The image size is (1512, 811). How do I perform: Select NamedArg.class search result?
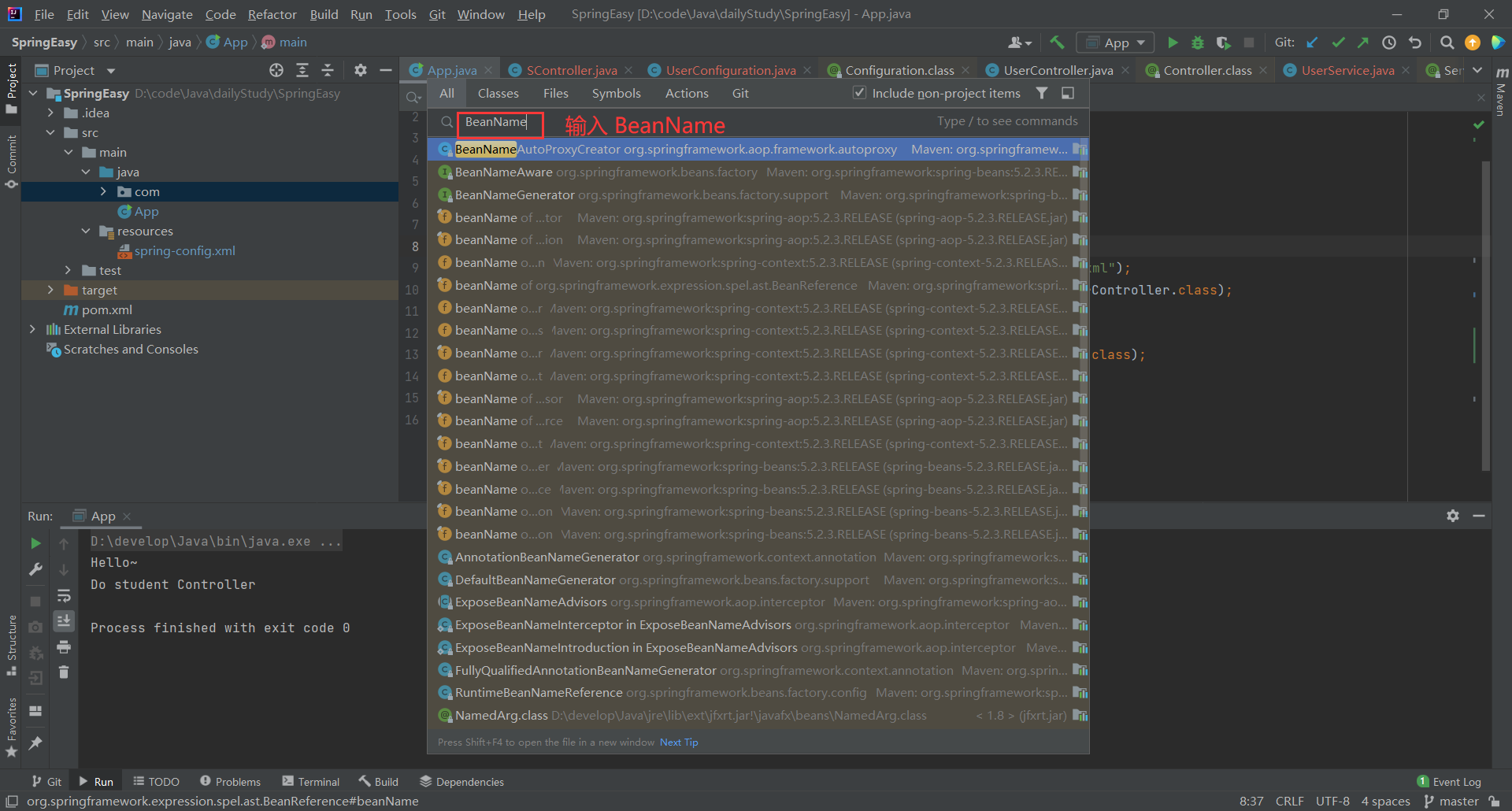(x=758, y=716)
